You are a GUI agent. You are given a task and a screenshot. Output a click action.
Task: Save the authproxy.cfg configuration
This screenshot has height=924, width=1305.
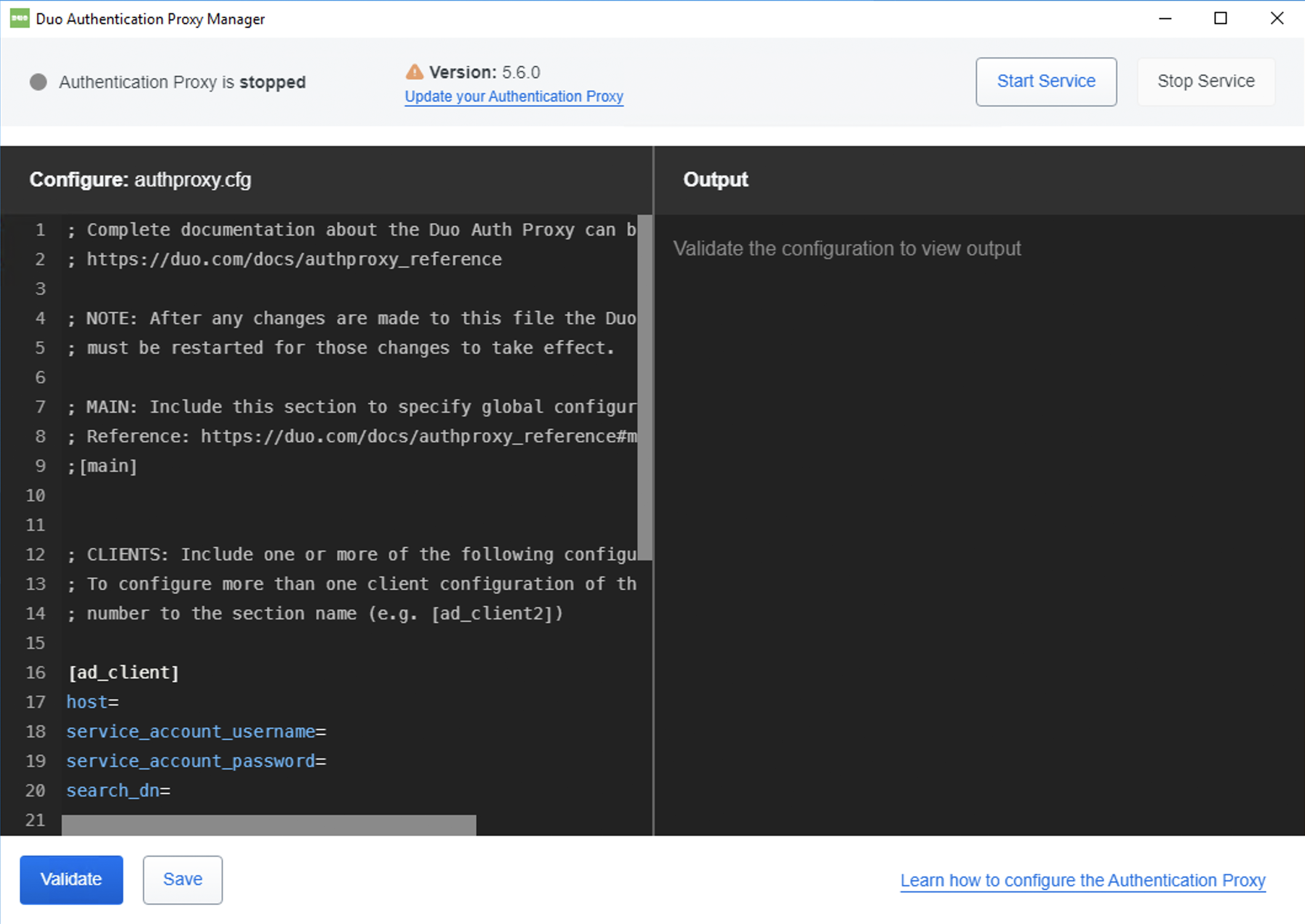coord(182,879)
